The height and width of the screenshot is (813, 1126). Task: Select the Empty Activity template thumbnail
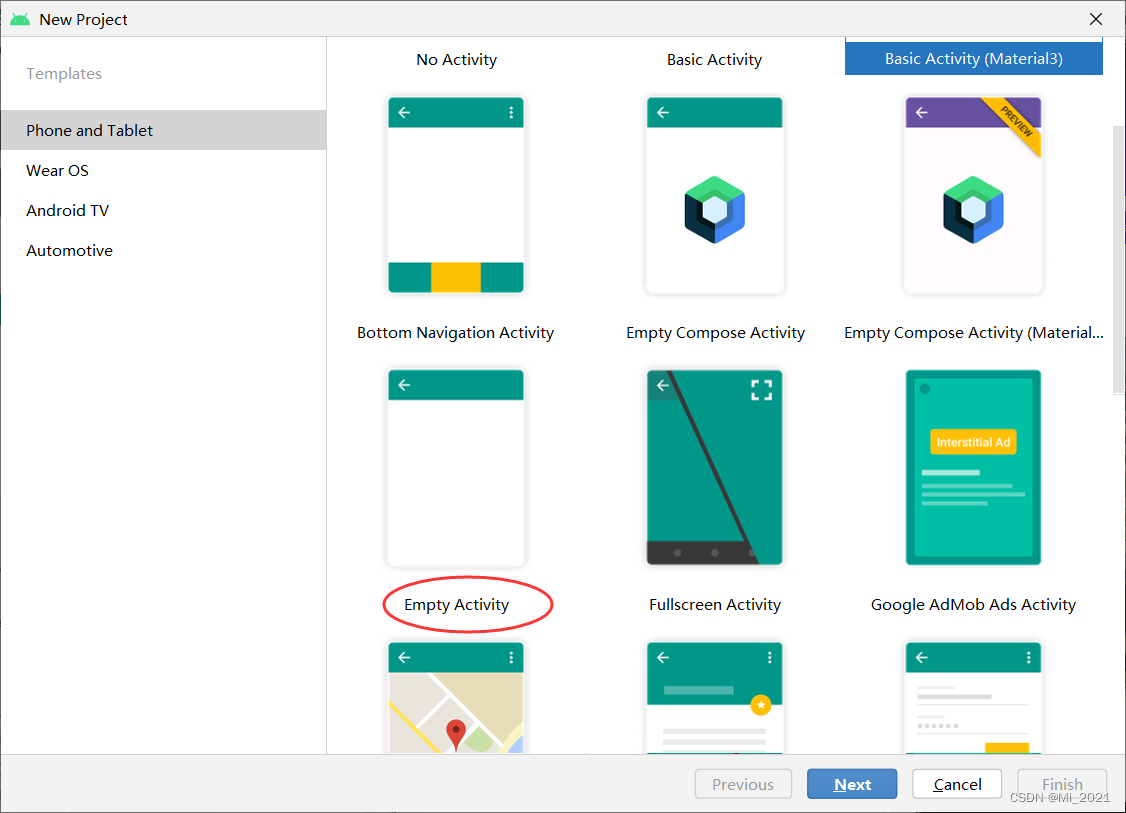[x=456, y=468]
